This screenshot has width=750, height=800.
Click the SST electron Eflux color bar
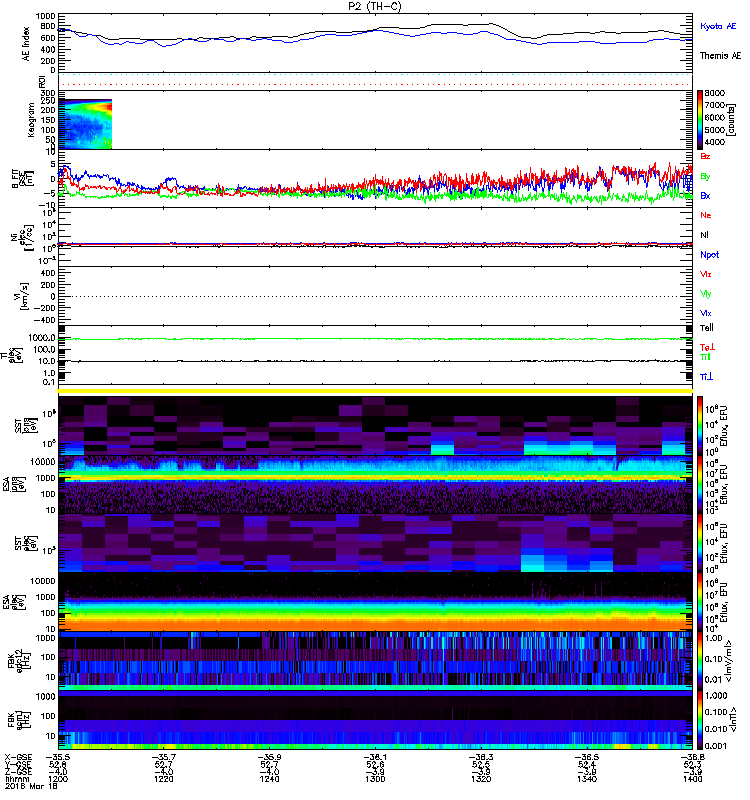(x=700, y=543)
